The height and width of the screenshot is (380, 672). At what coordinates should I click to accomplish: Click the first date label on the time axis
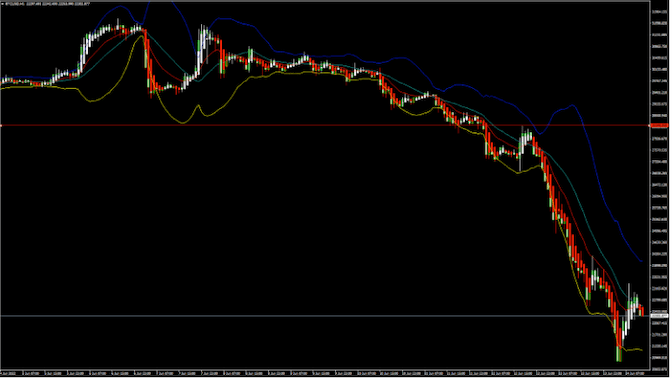coord(9,374)
